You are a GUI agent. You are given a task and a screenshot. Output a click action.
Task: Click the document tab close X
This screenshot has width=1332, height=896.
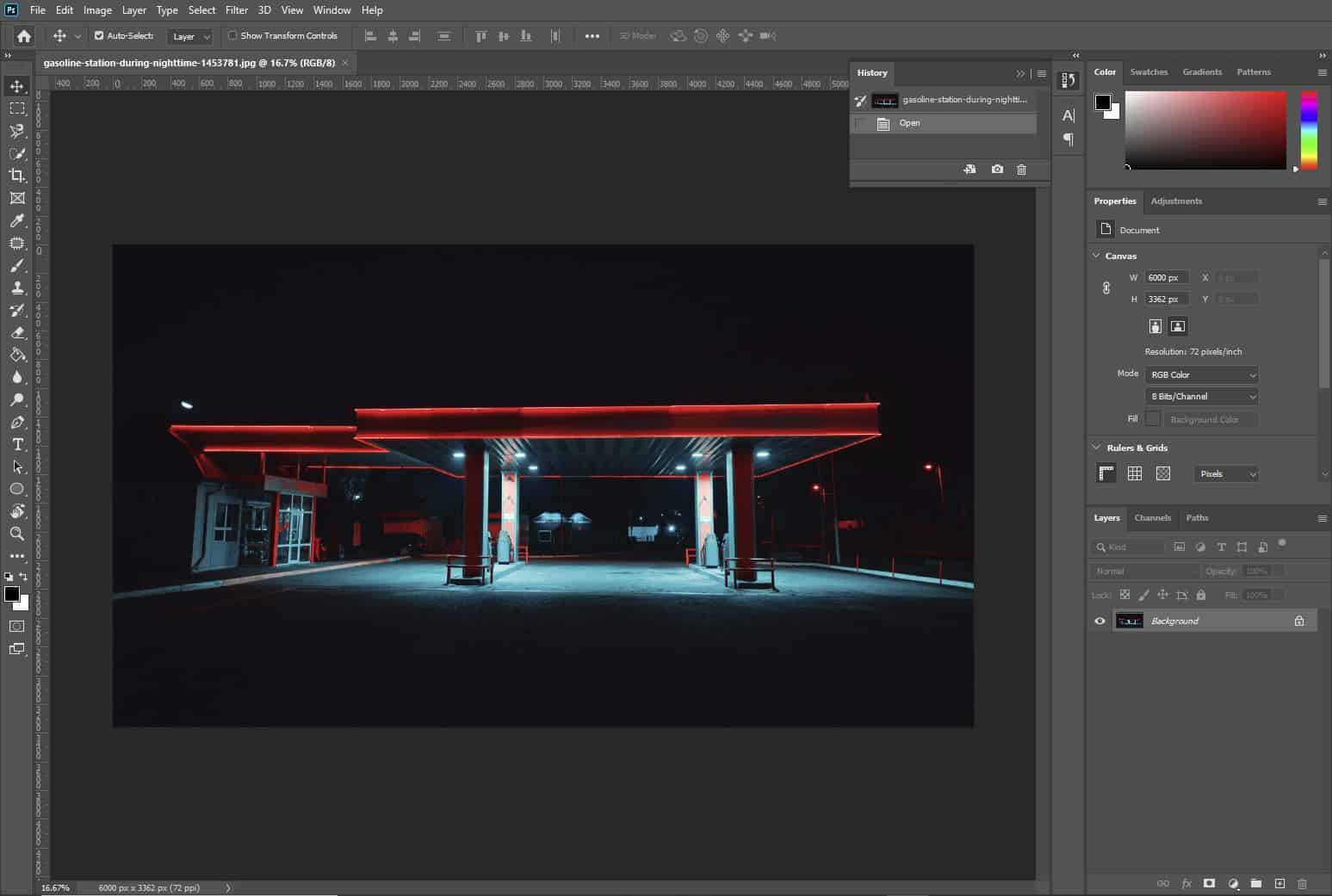[345, 63]
